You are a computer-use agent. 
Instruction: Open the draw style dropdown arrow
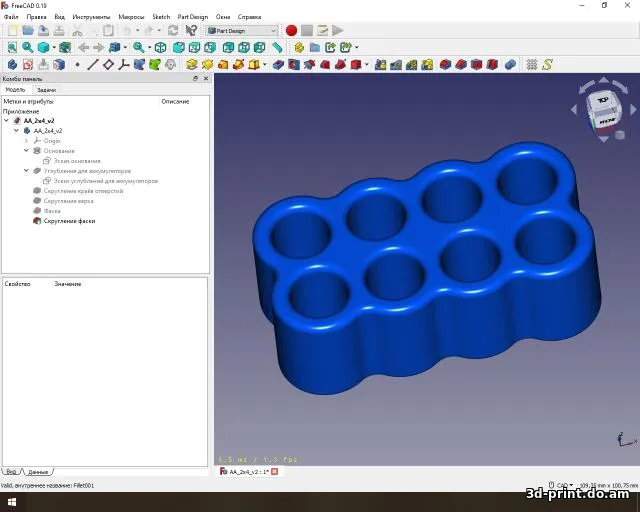[x=54, y=47]
